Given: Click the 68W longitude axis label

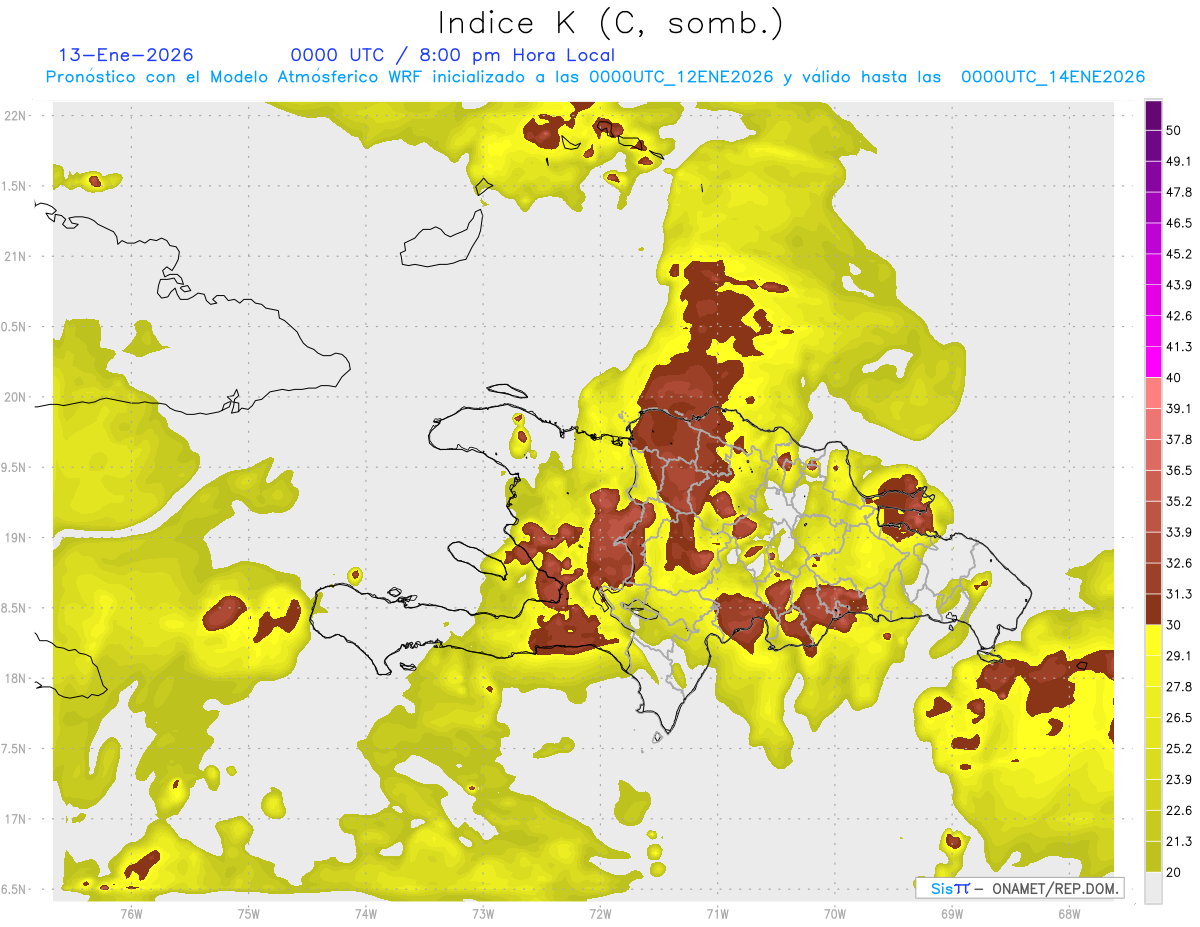Looking at the screenshot, I should click(x=1069, y=912).
